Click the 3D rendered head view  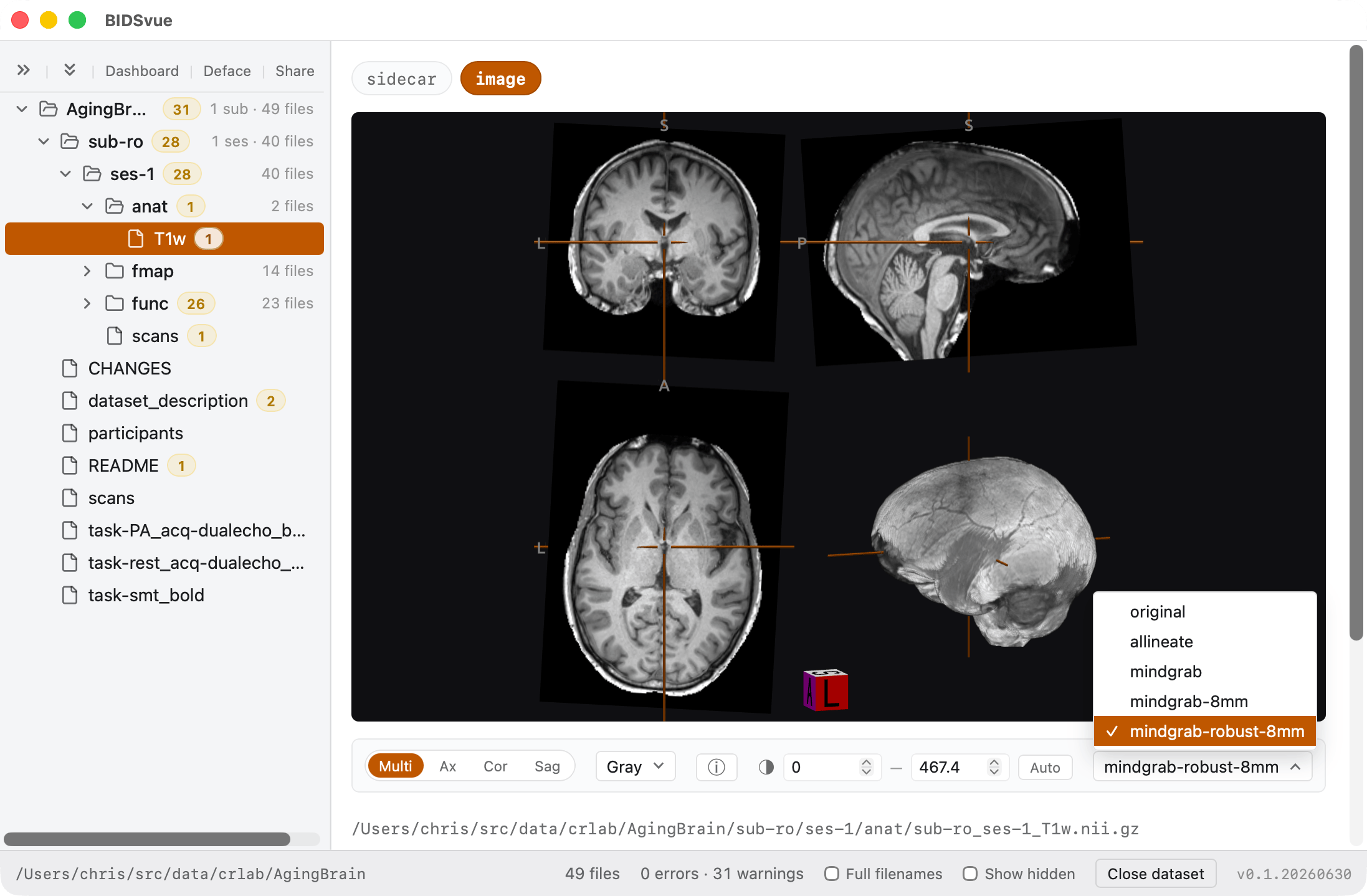pyautogui.click(x=984, y=551)
